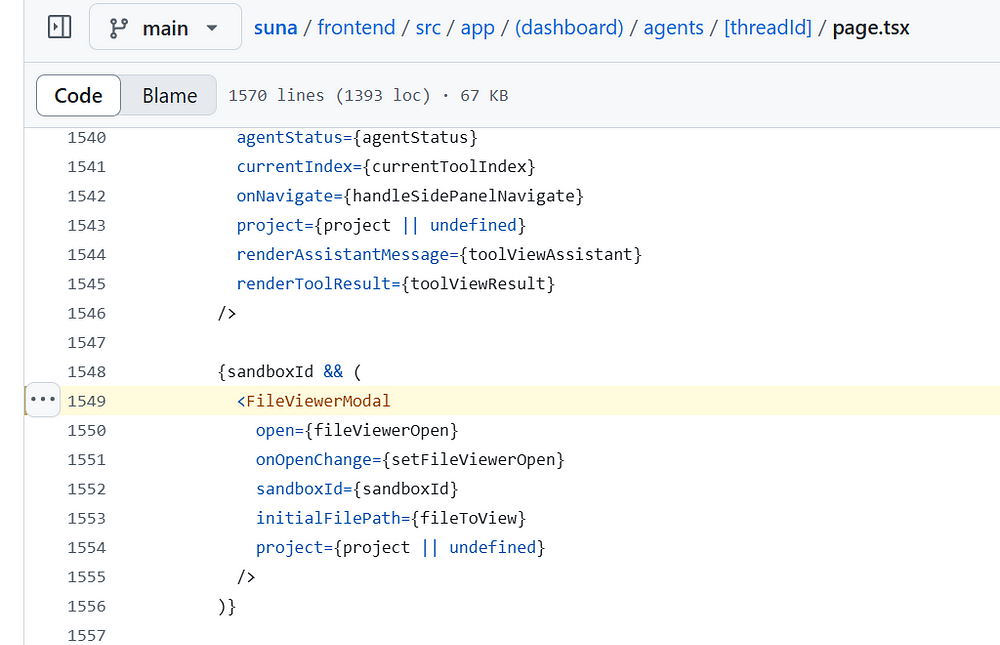Select line number 1555
The image size is (1000, 645).
click(87, 577)
